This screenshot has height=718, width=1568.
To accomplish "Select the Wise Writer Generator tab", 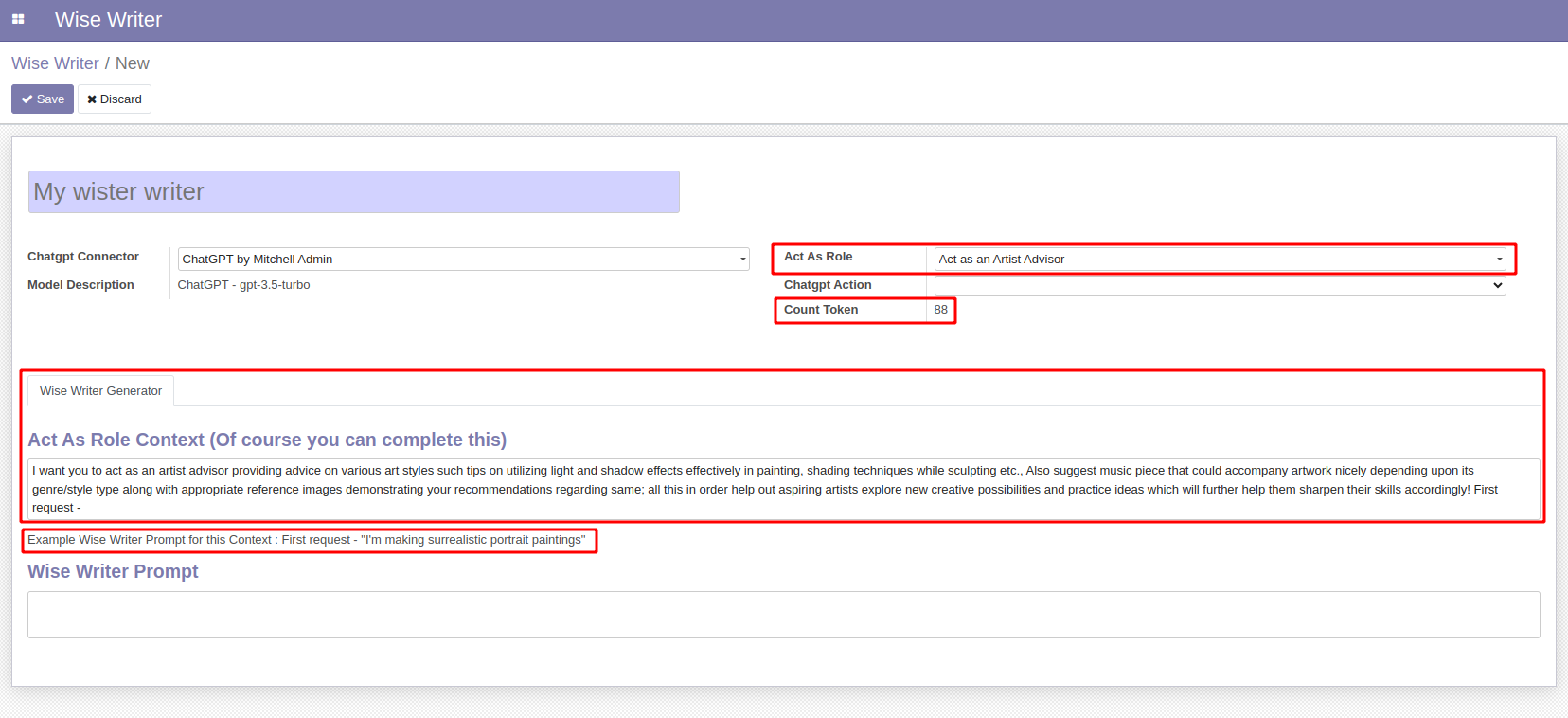I will [x=100, y=390].
